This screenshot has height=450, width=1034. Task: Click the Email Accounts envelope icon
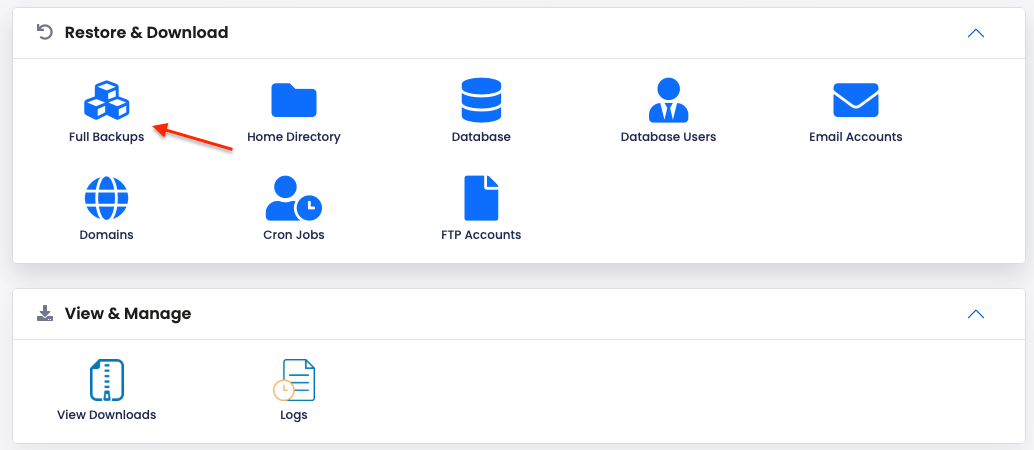(x=855, y=100)
